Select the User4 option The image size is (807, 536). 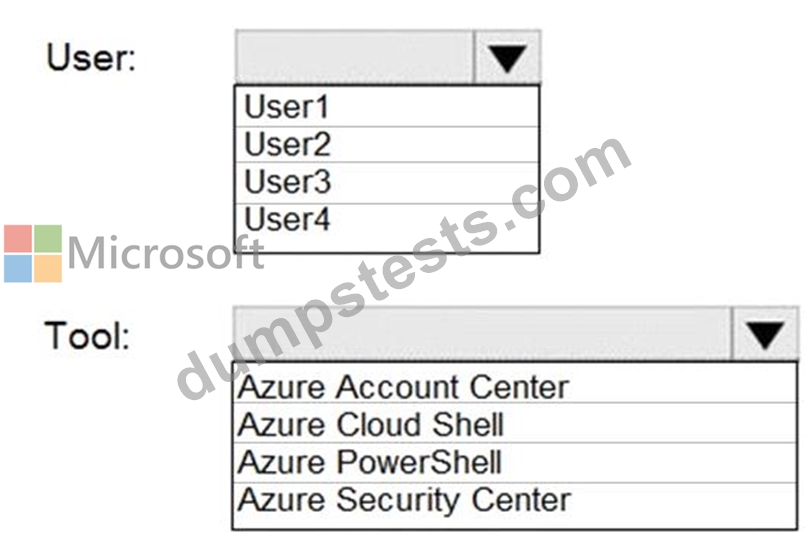(x=387, y=220)
